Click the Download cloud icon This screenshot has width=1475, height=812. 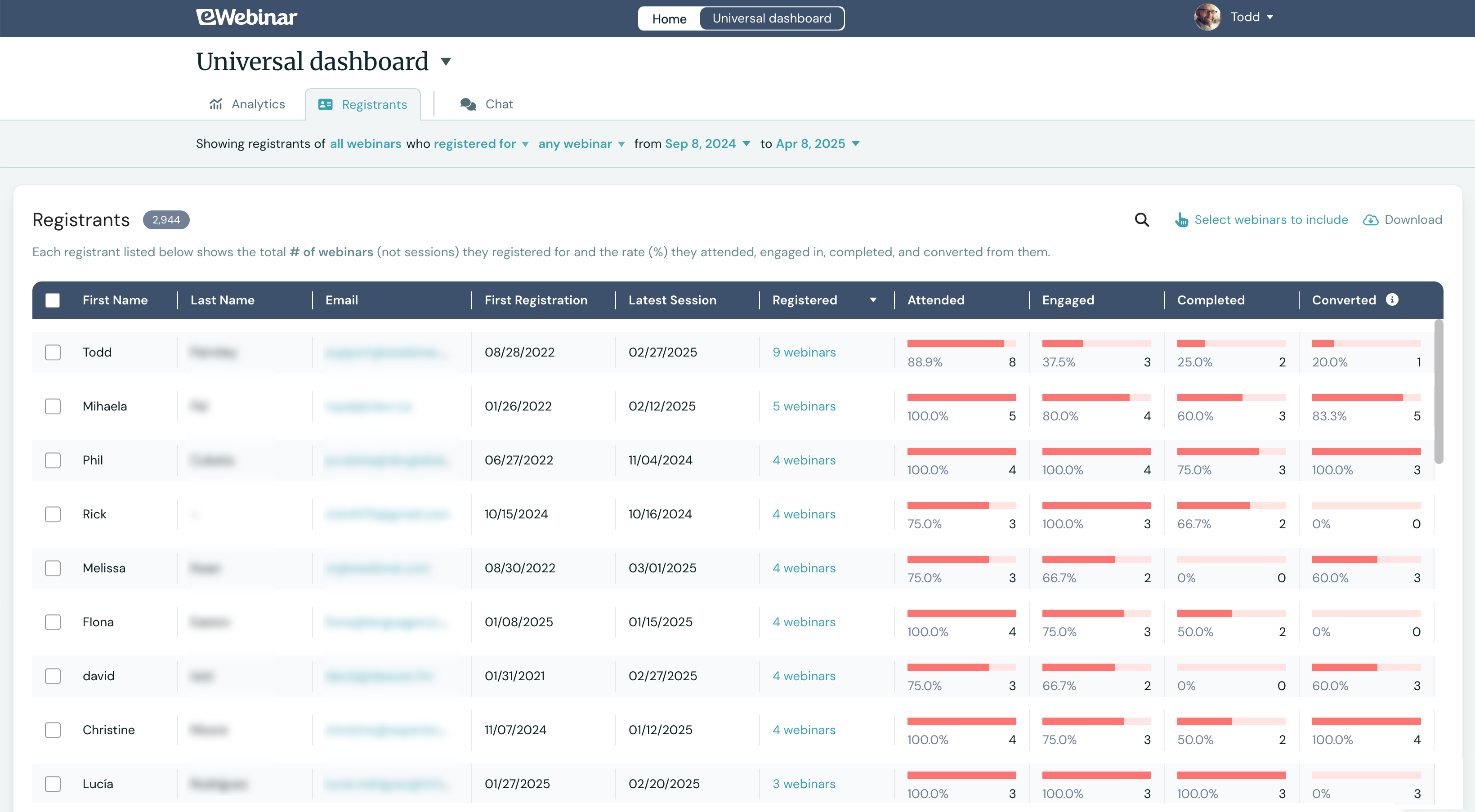click(1370, 220)
